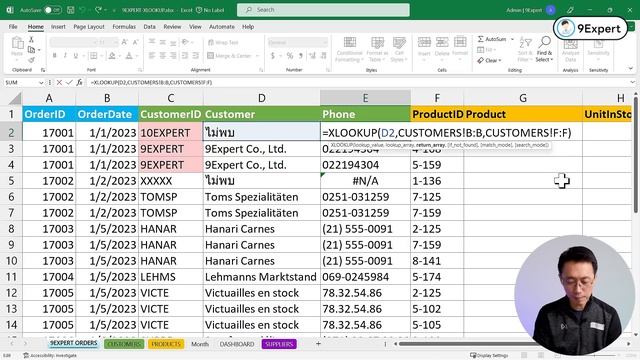Open Format as Table gallery

[x=377, y=49]
